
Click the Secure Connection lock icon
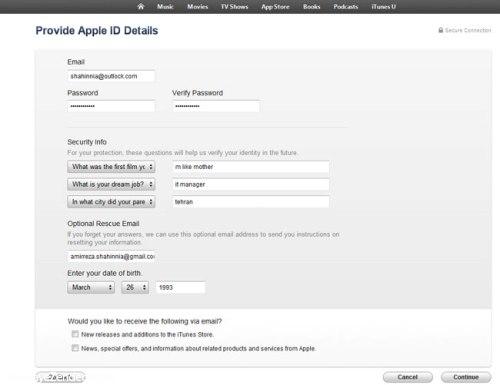tap(441, 30)
